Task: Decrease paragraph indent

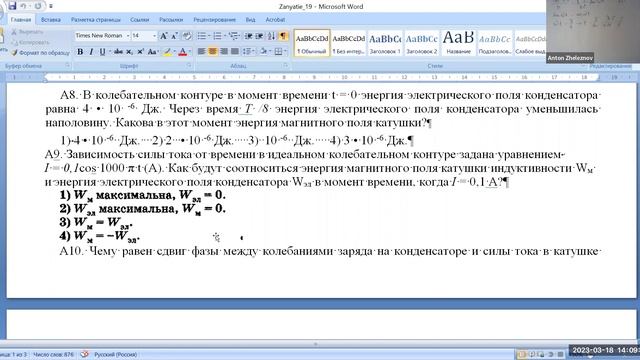Action: point(248,36)
